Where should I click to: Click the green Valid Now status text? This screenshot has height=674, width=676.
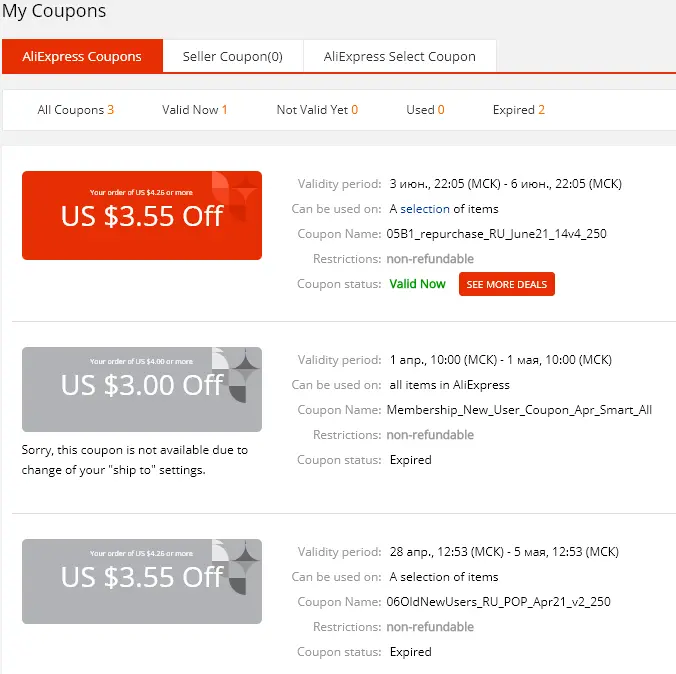coord(417,284)
